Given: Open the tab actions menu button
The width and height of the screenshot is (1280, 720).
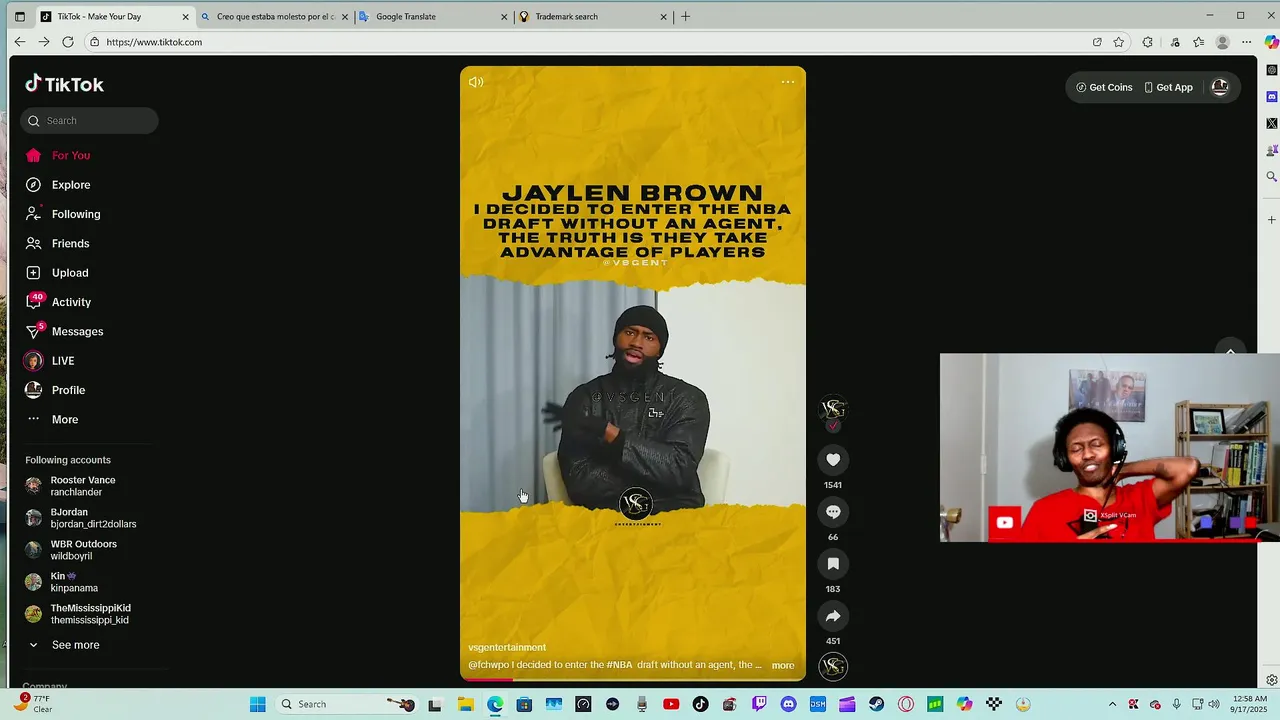Looking at the screenshot, I should point(19,16).
